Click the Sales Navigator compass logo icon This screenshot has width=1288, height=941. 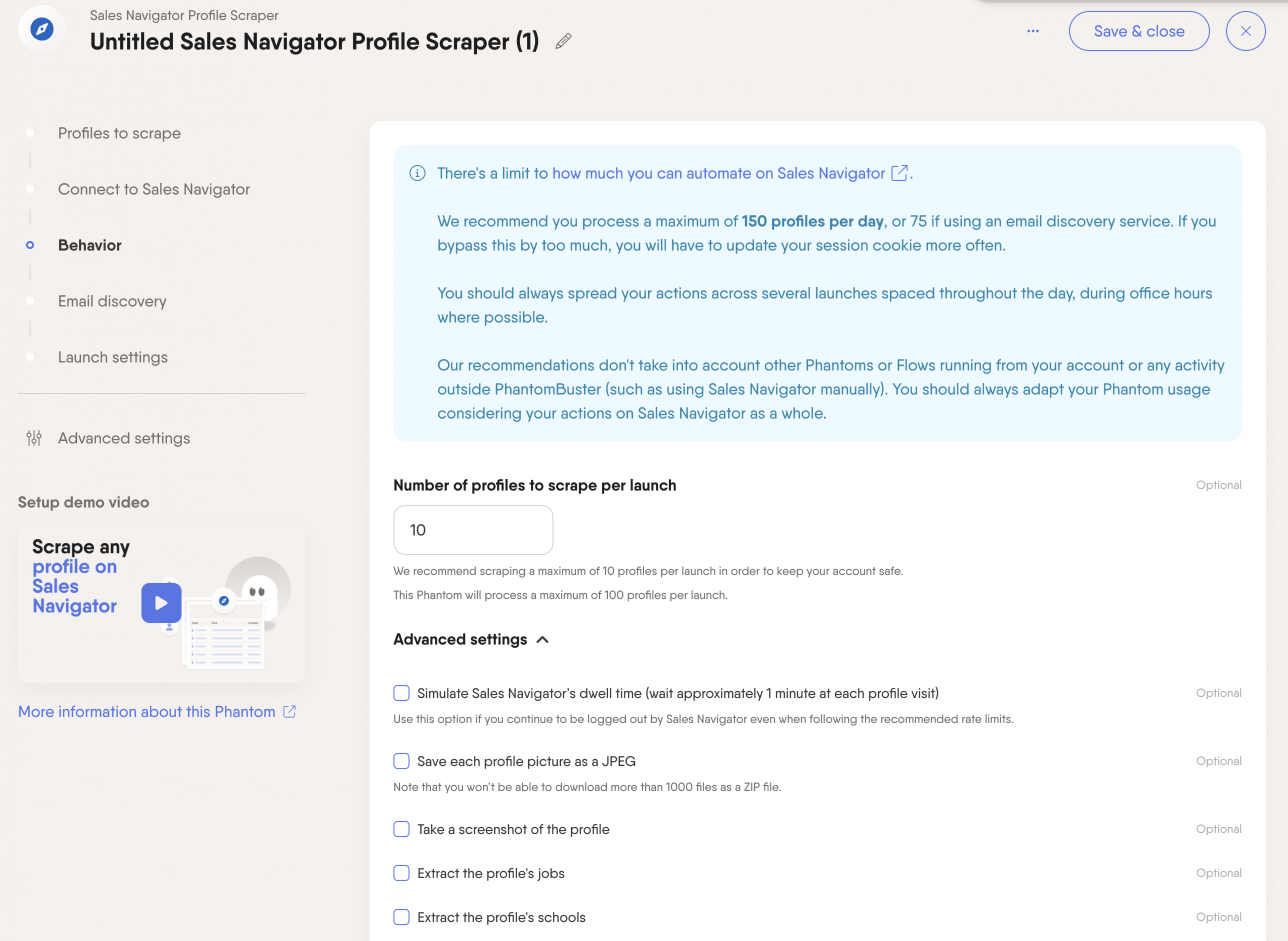pyautogui.click(x=42, y=29)
